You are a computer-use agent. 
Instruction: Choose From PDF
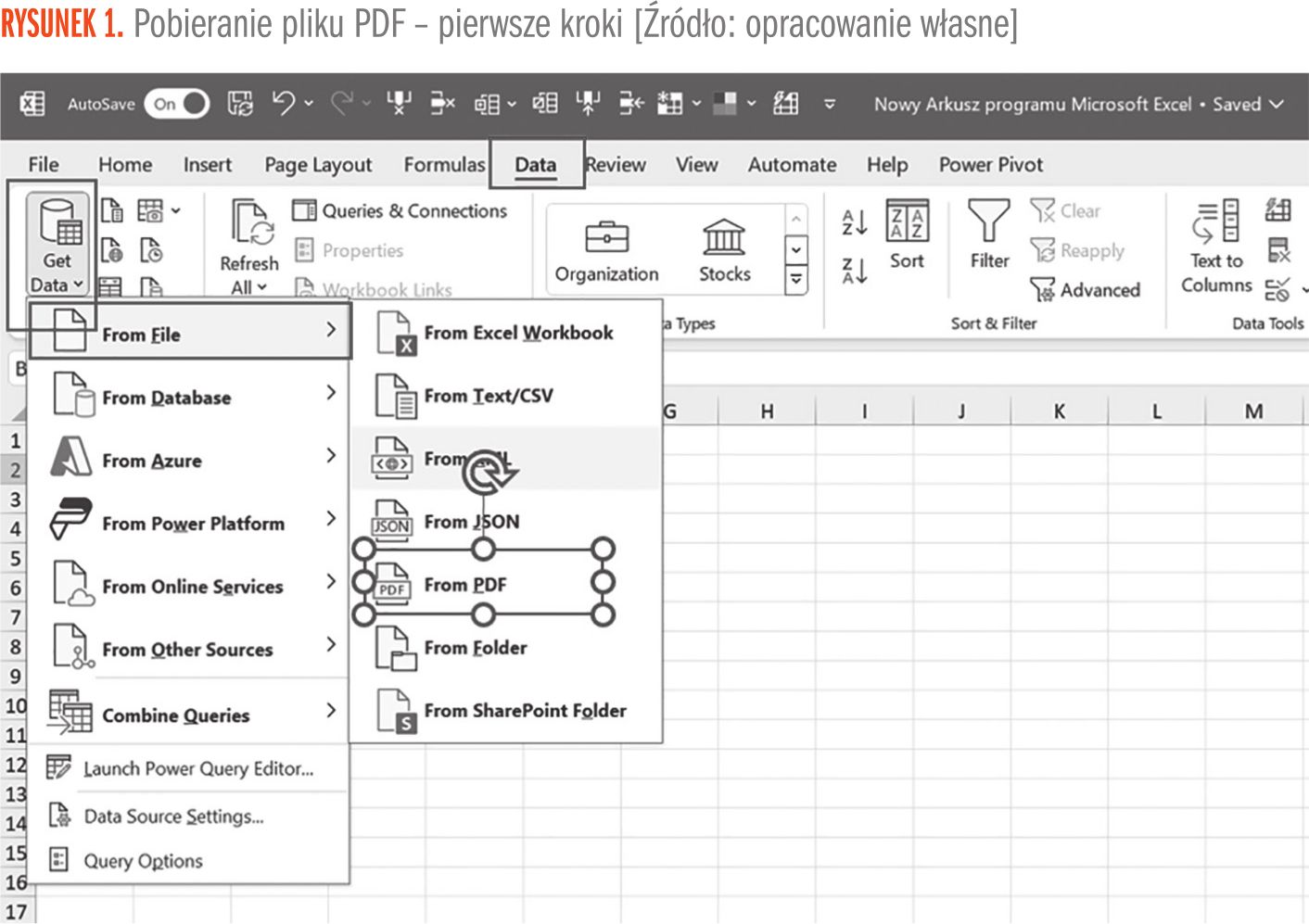pyautogui.click(x=506, y=585)
